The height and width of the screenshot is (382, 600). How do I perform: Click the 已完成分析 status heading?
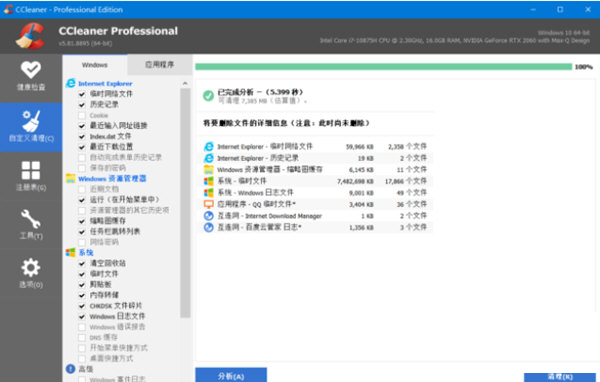click(260, 92)
